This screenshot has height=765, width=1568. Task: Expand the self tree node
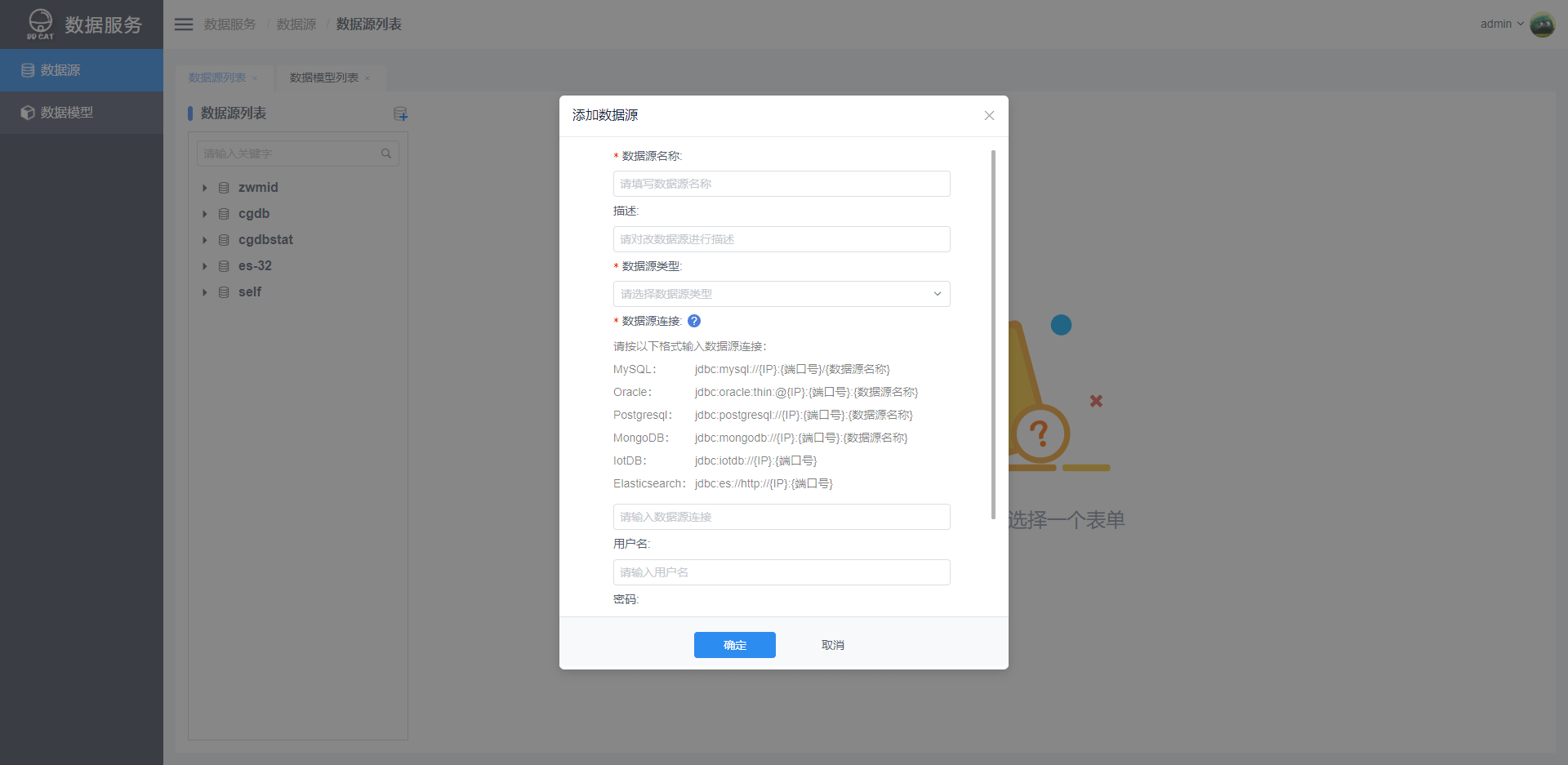pyautogui.click(x=205, y=292)
